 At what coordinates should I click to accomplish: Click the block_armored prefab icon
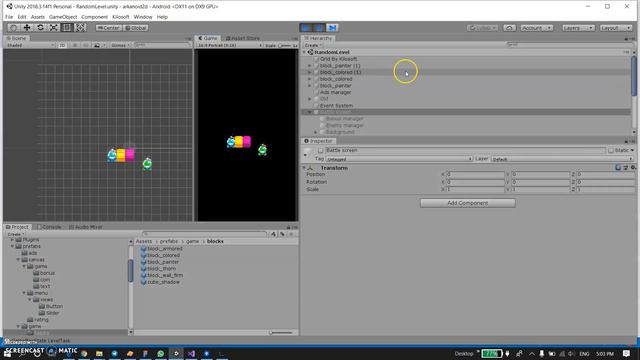[x=143, y=249]
